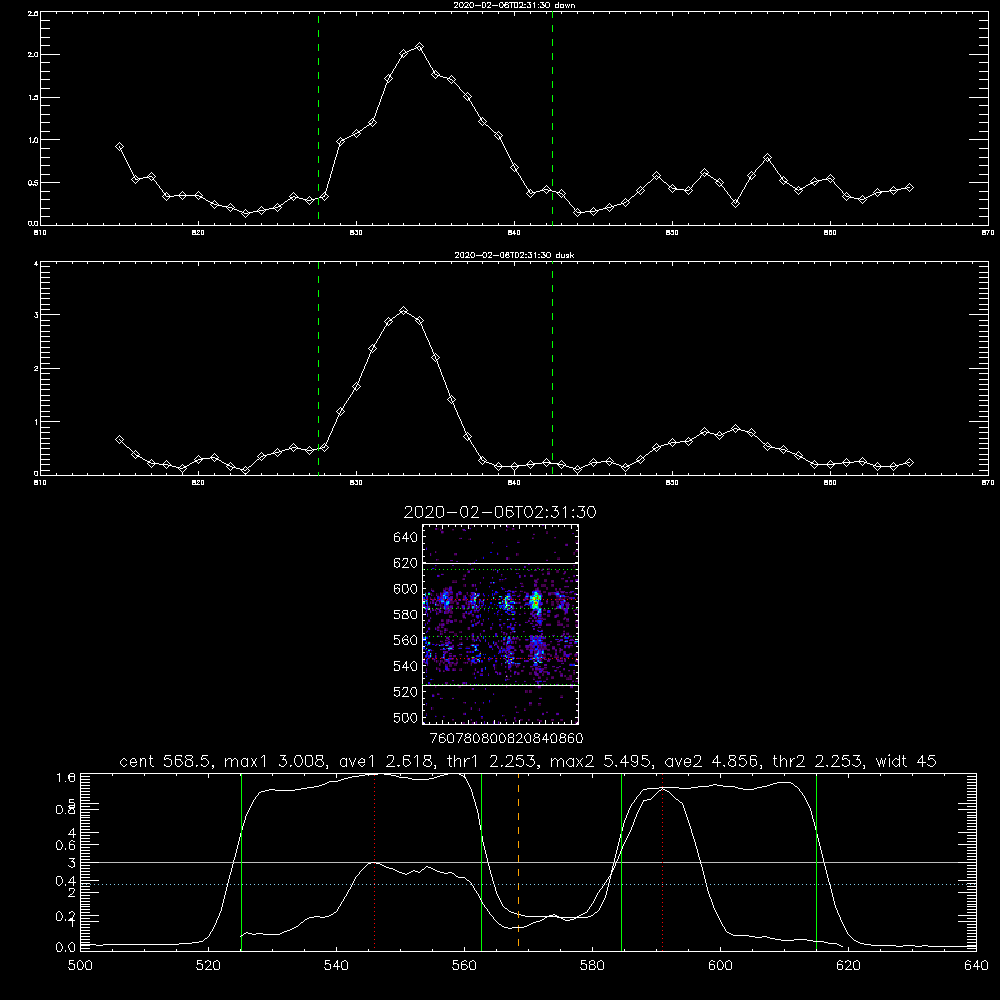This screenshot has height=1000, width=1000.
Task: Click the y-axis label 580 beside heatmap image
Action: coord(406,615)
